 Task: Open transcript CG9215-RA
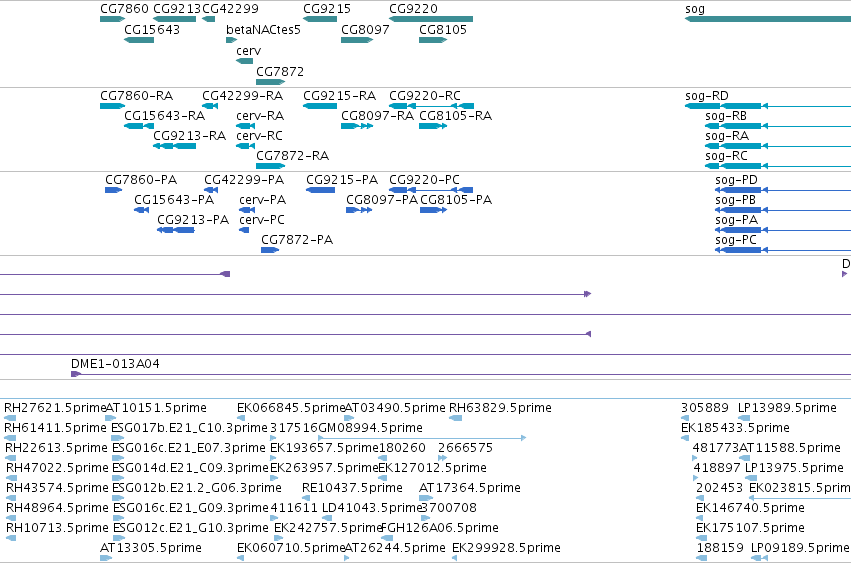[x=320, y=106]
